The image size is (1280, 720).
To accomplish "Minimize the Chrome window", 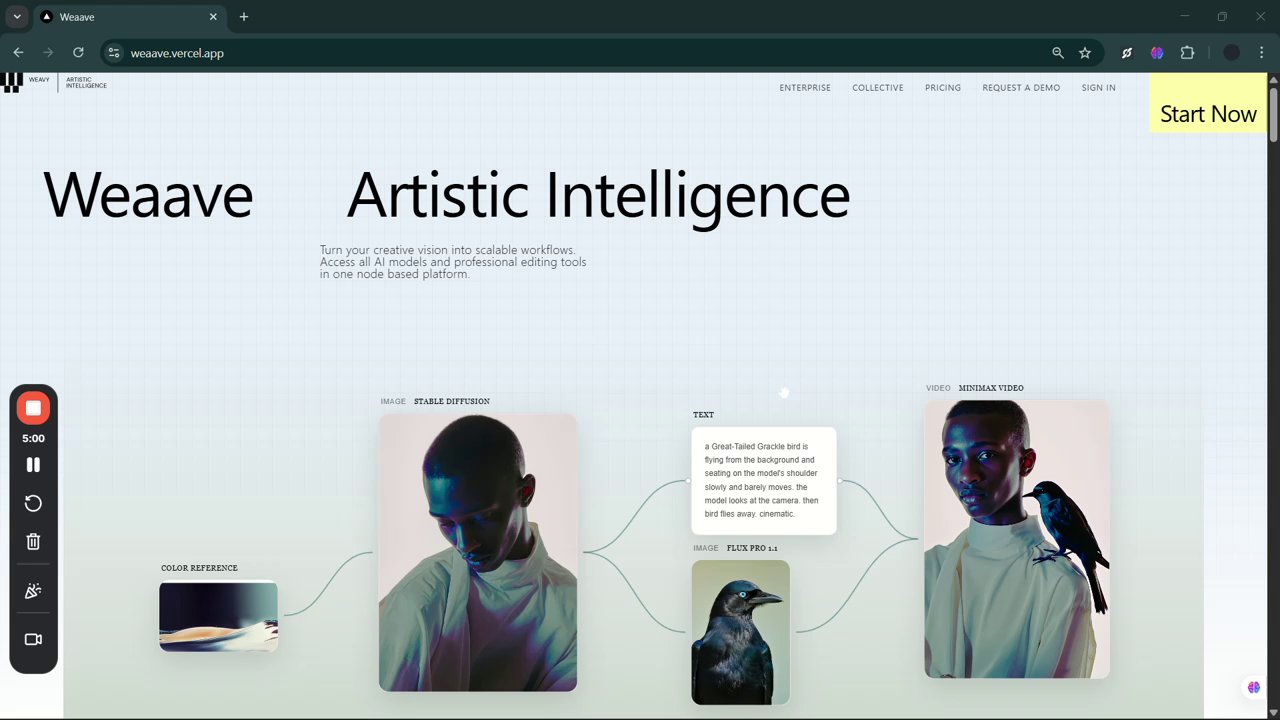I will pyautogui.click(x=1185, y=17).
